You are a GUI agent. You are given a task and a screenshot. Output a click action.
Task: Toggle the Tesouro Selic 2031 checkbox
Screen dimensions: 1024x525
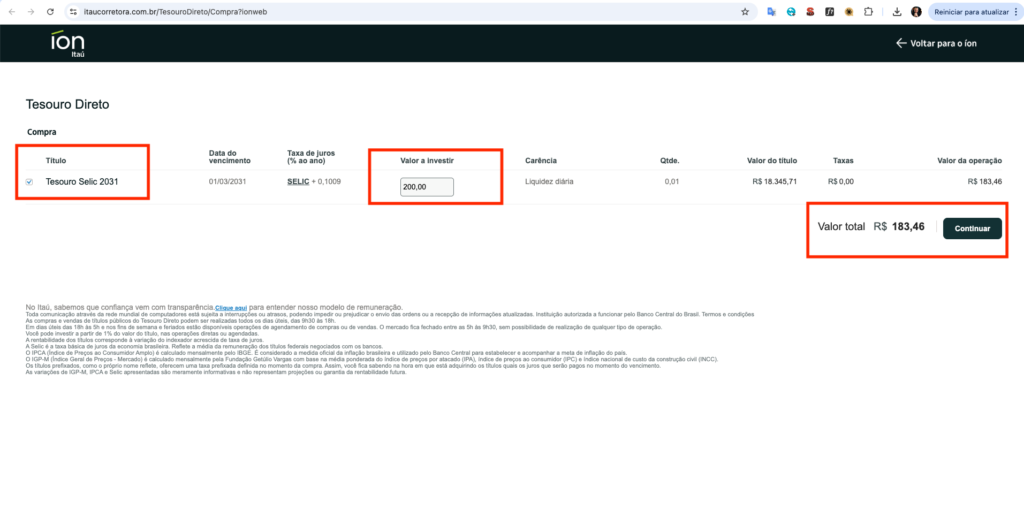[29, 182]
